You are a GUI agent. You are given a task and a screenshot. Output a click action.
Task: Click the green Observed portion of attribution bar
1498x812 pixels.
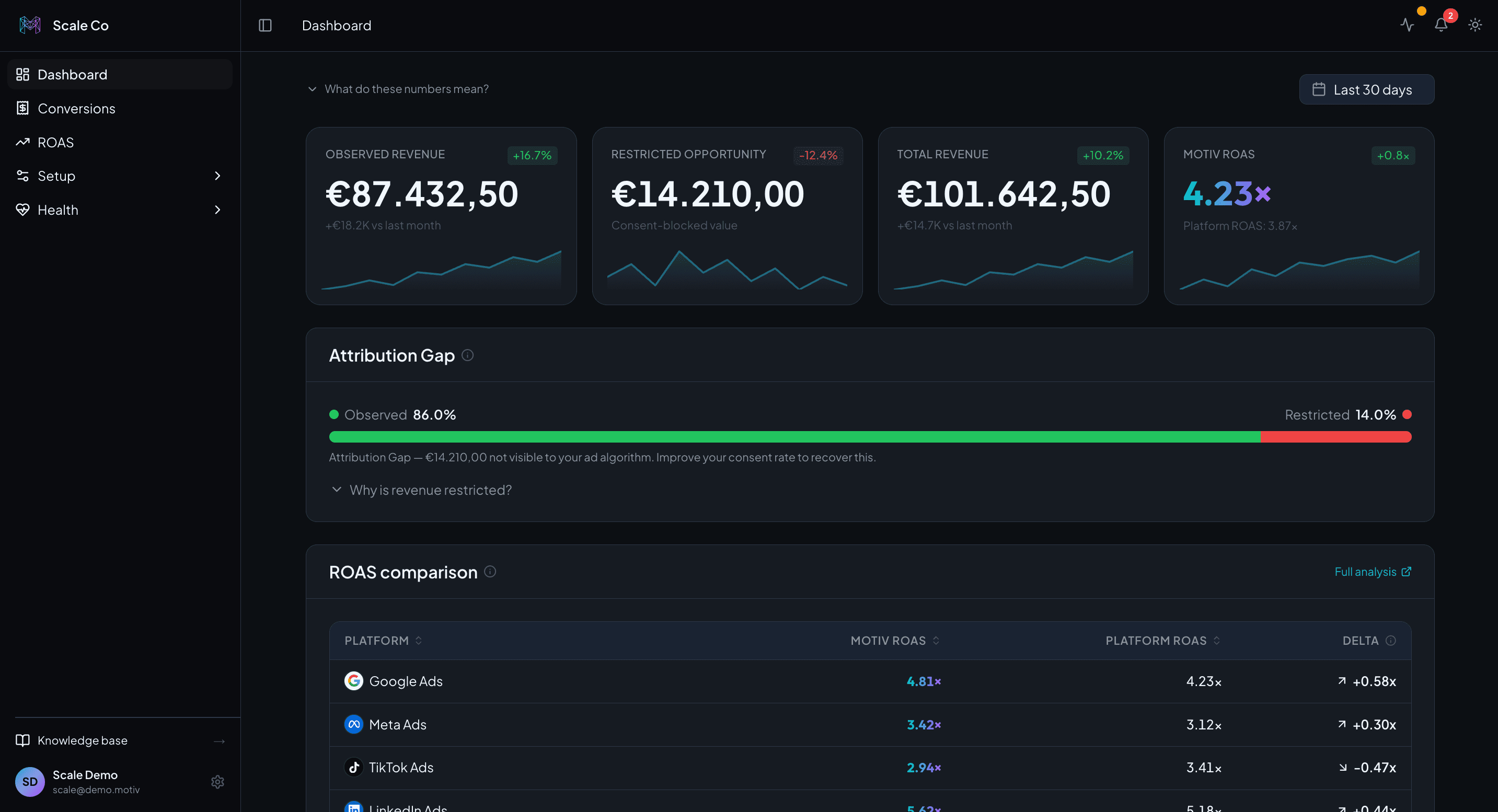coord(794,437)
